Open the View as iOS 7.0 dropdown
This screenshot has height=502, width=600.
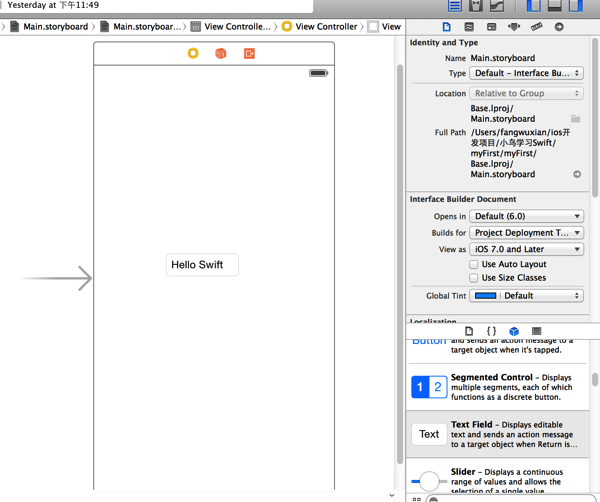point(527,249)
